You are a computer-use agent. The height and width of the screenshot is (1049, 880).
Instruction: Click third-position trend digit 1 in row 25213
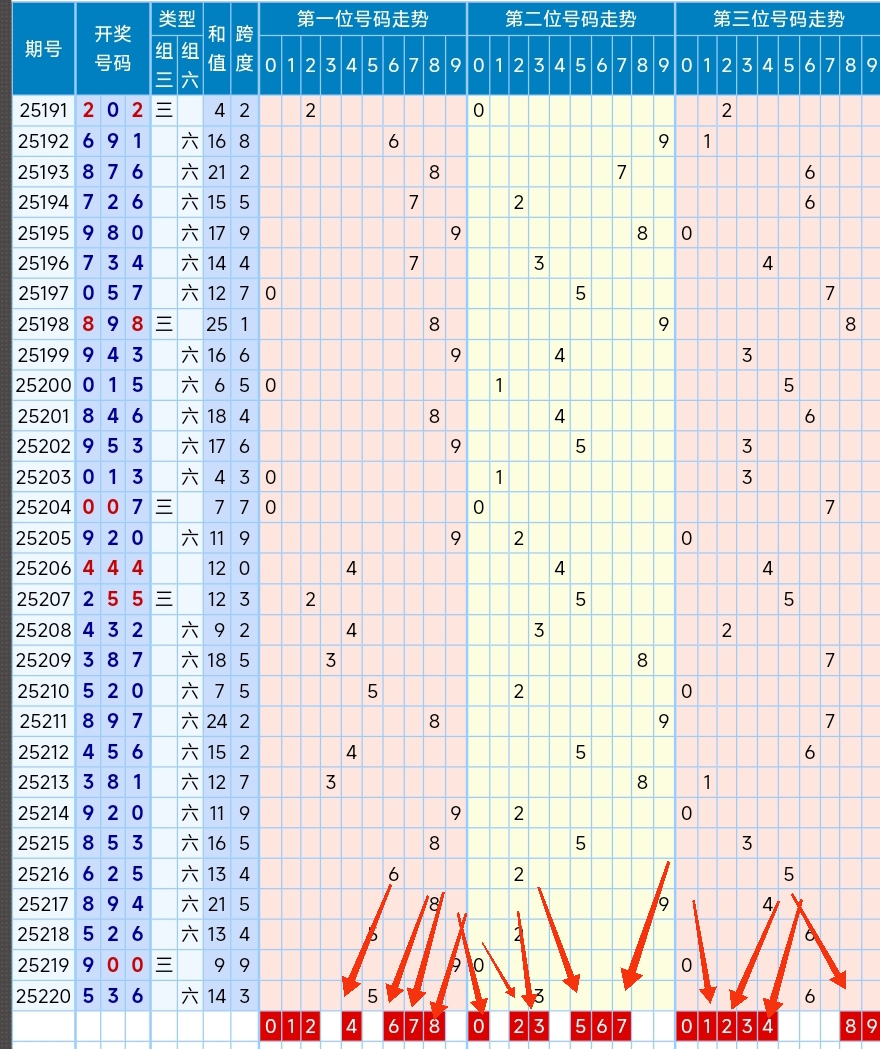click(707, 782)
